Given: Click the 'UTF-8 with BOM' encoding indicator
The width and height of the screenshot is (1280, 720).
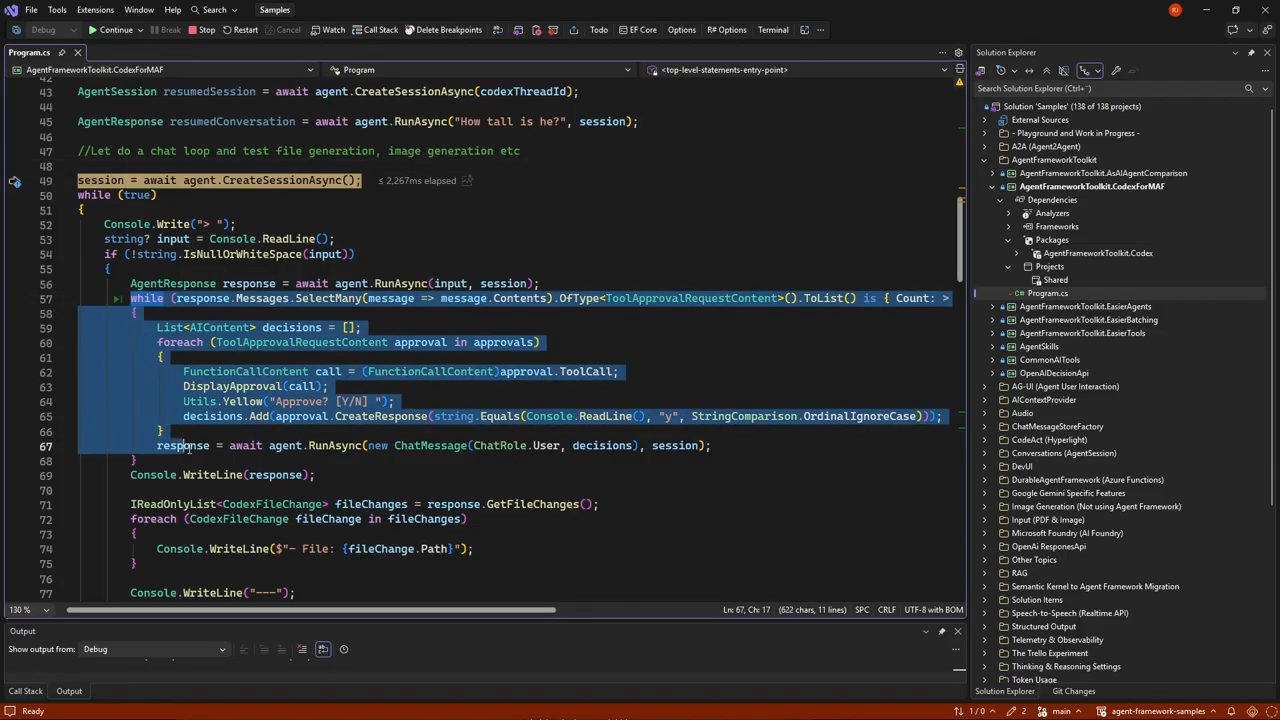Looking at the screenshot, I should 934,610.
